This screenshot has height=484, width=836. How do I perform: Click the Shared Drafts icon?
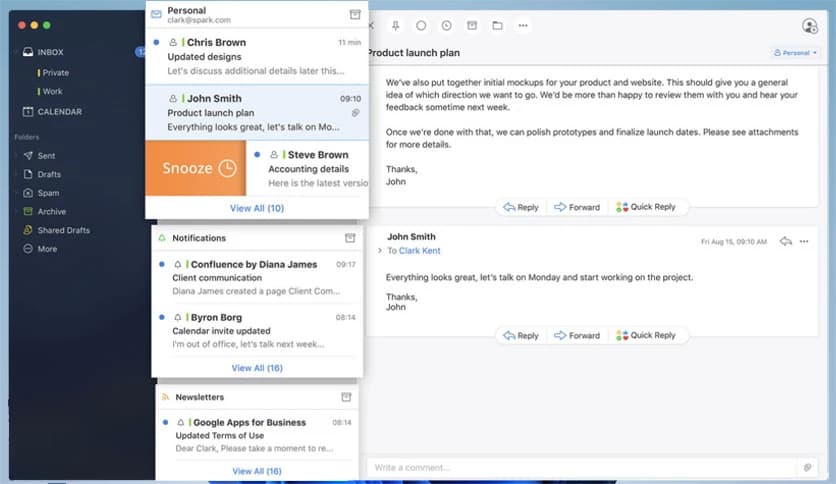point(28,230)
